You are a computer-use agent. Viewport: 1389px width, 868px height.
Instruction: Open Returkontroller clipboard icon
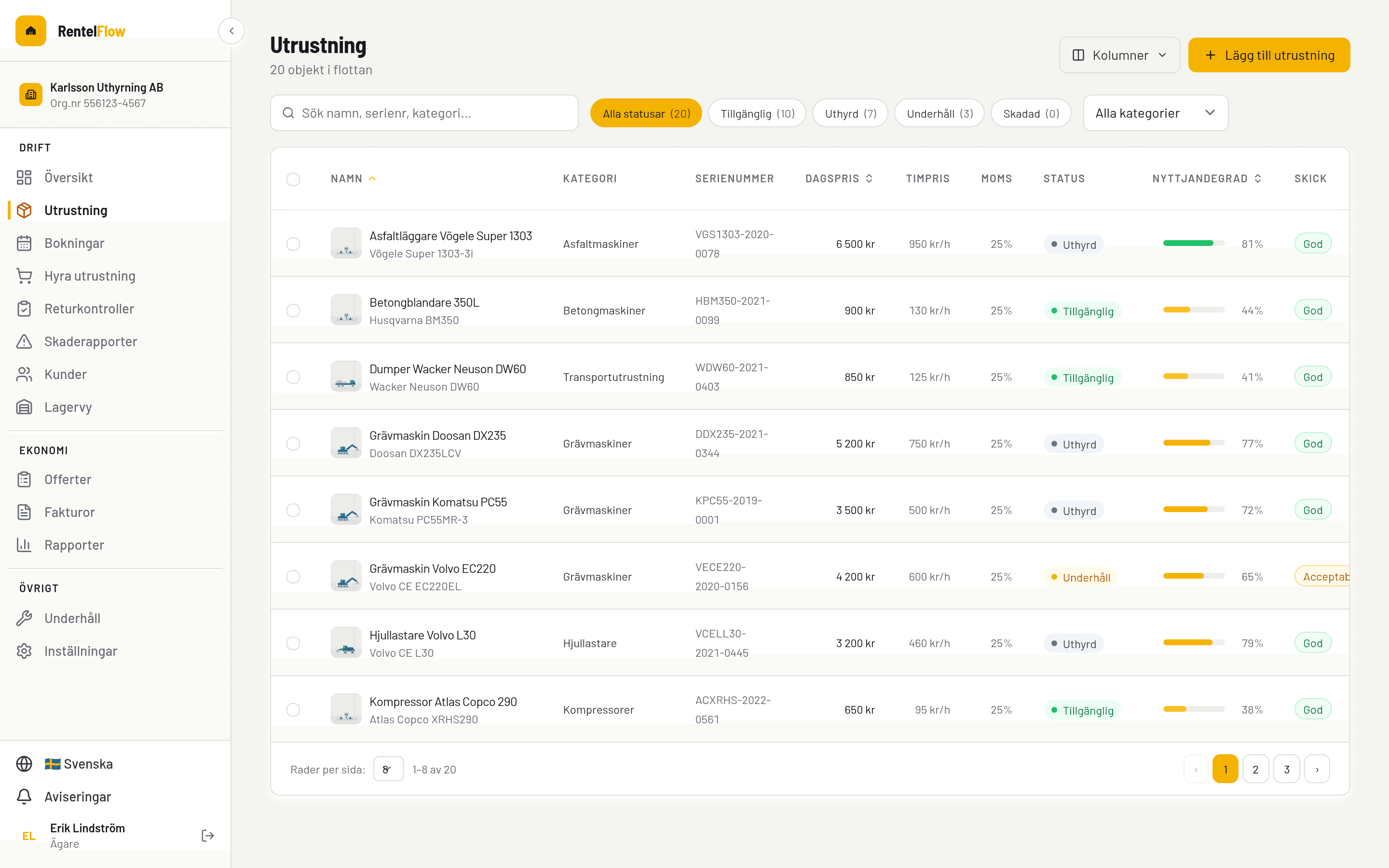tap(24, 308)
